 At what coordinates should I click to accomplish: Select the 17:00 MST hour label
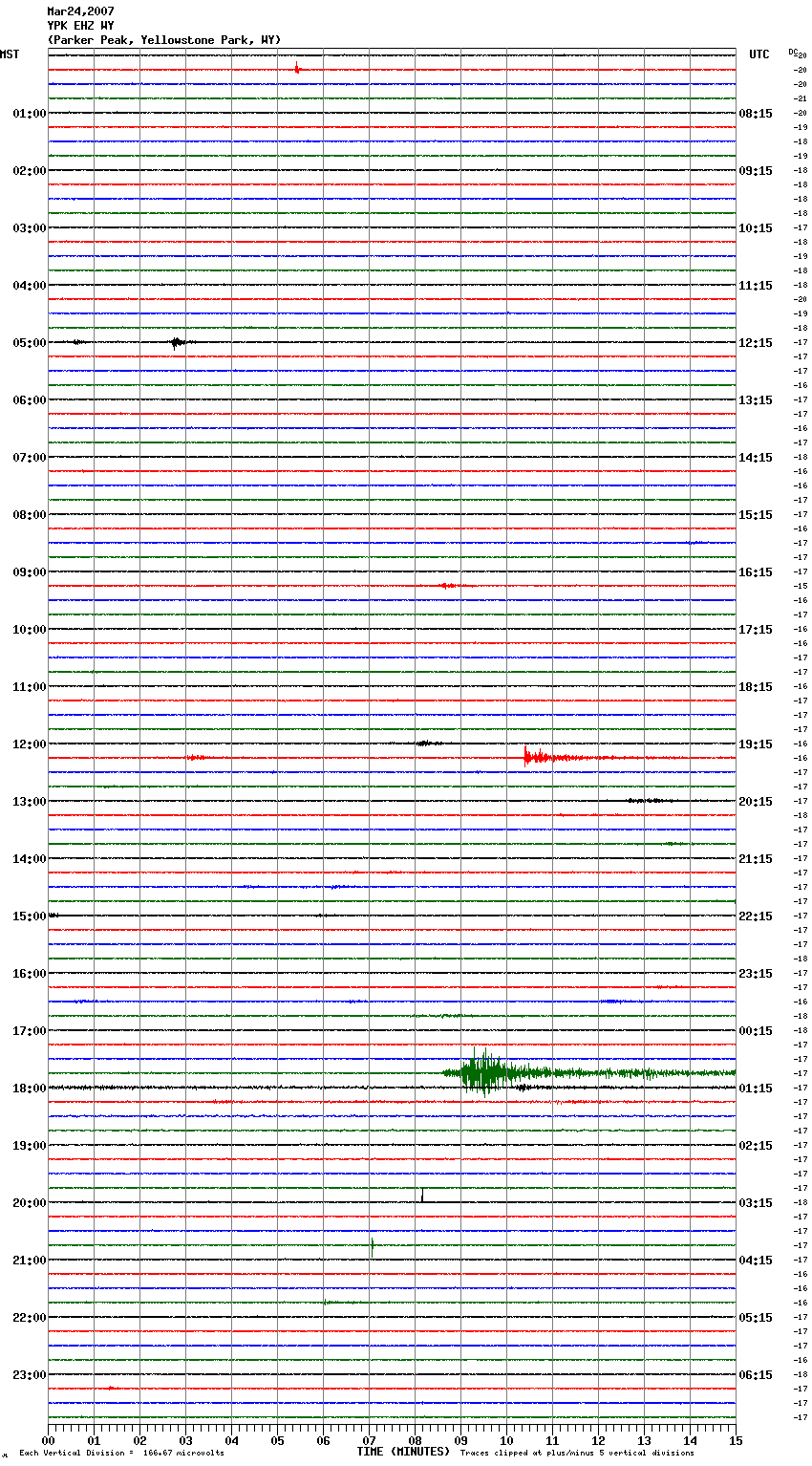tap(30, 1031)
